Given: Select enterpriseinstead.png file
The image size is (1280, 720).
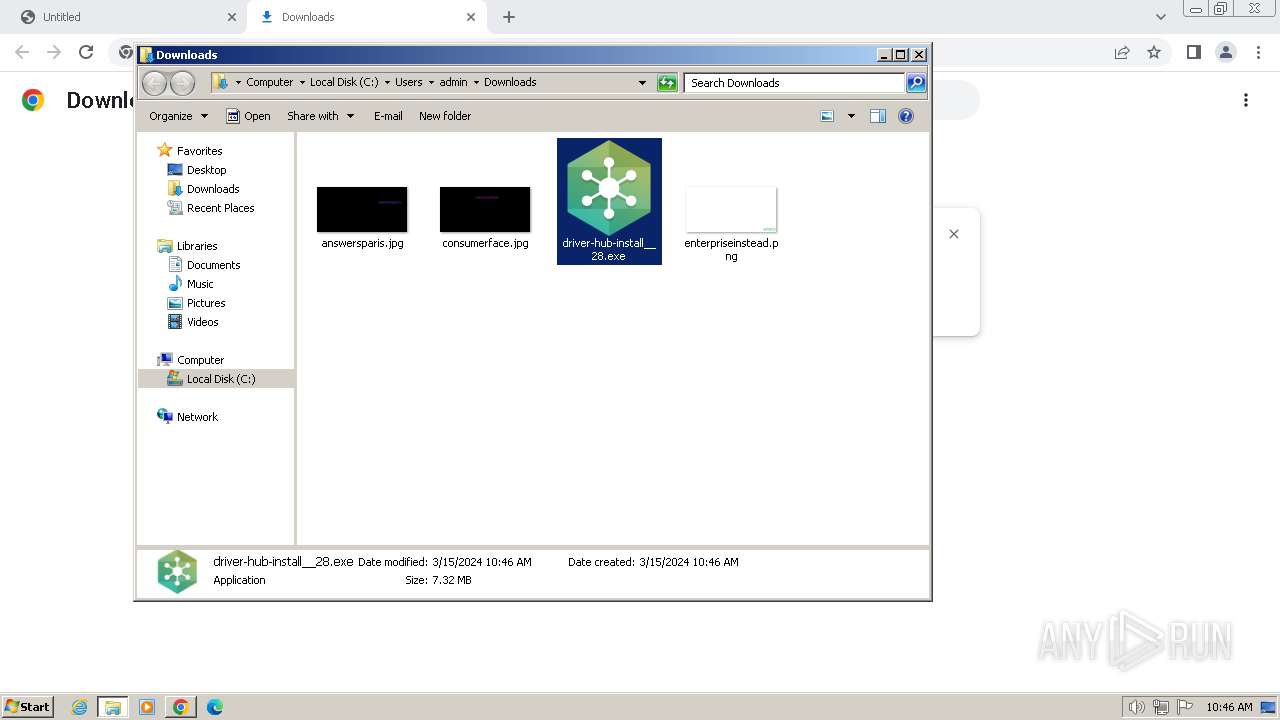Looking at the screenshot, I should point(731,224).
